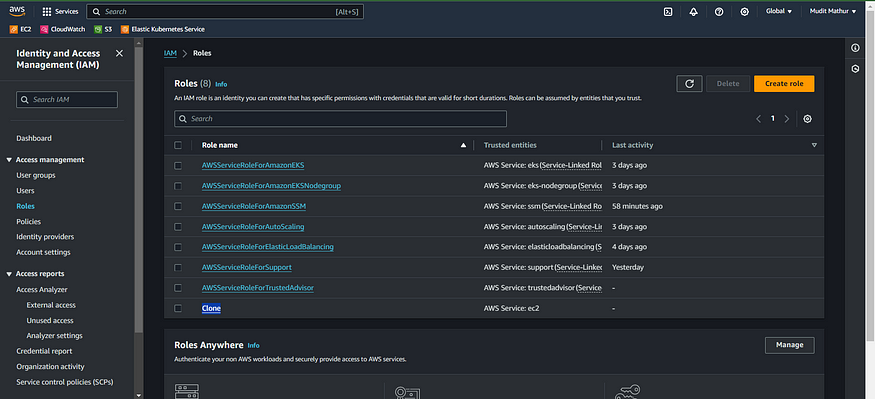
Task: Open the Elastic Kubernetes Service shortcut
Action: pos(163,29)
